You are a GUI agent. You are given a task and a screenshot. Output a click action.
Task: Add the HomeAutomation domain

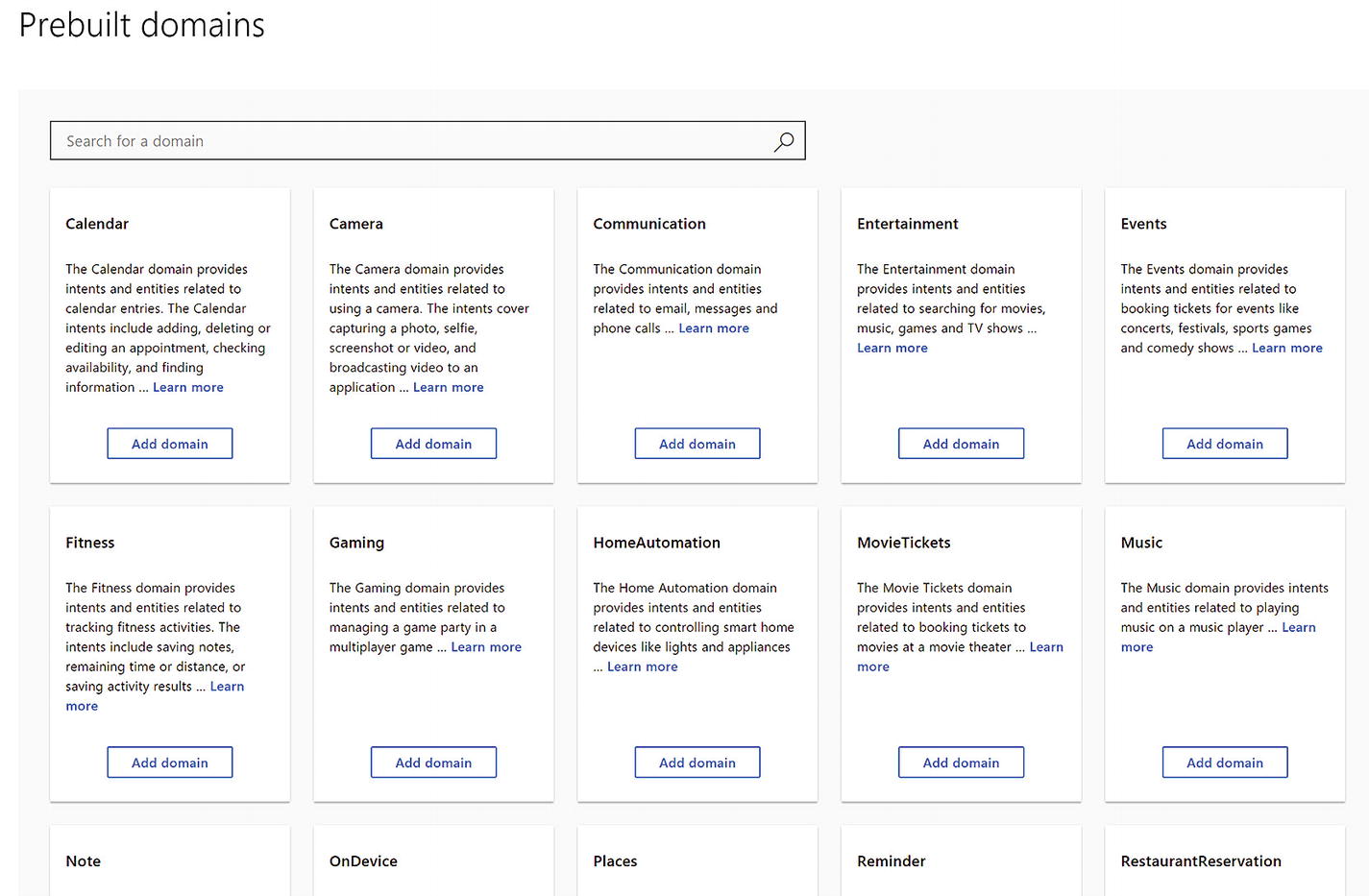697,763
